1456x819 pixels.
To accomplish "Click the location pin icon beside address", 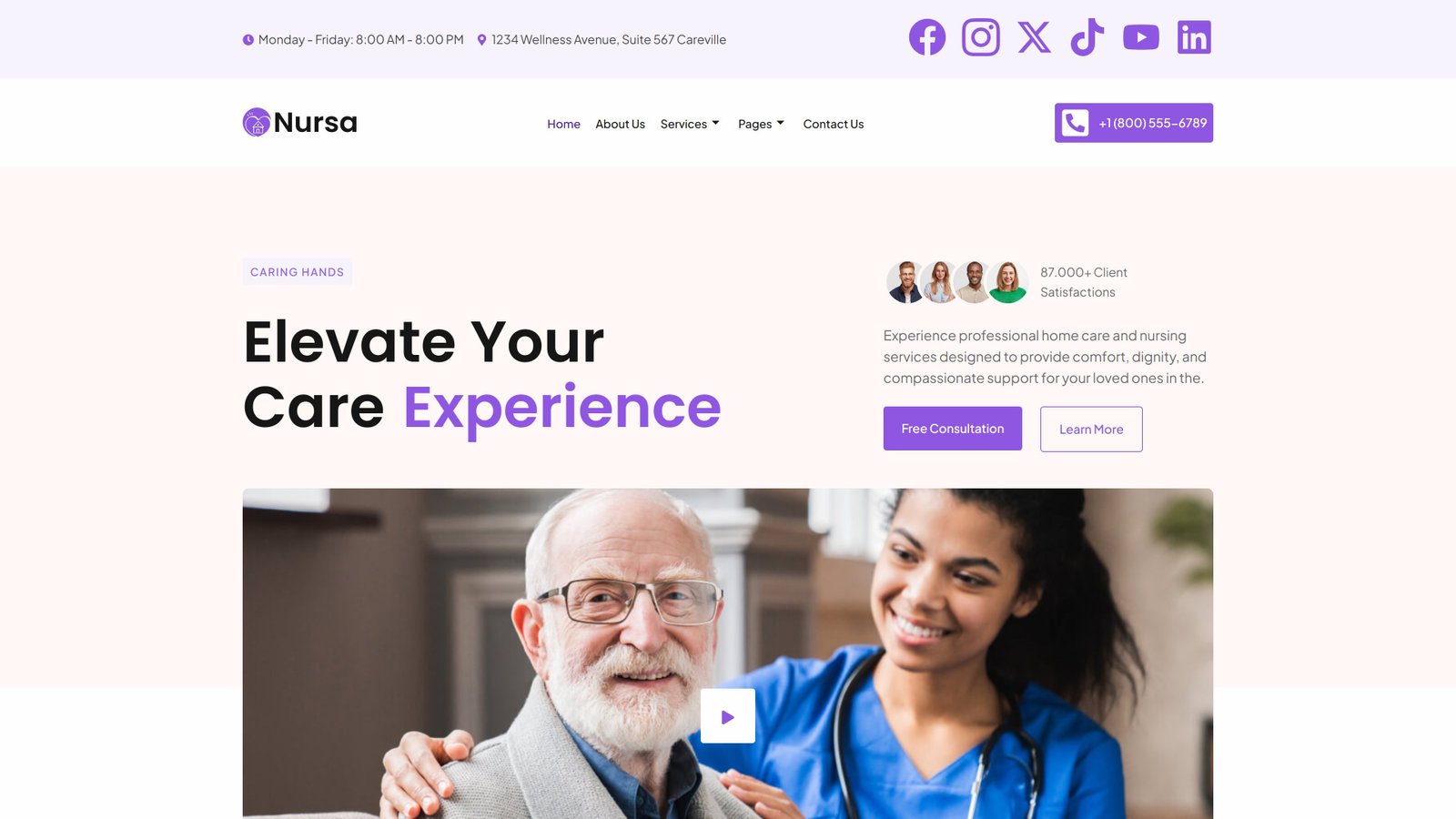I will click(481, 40).
